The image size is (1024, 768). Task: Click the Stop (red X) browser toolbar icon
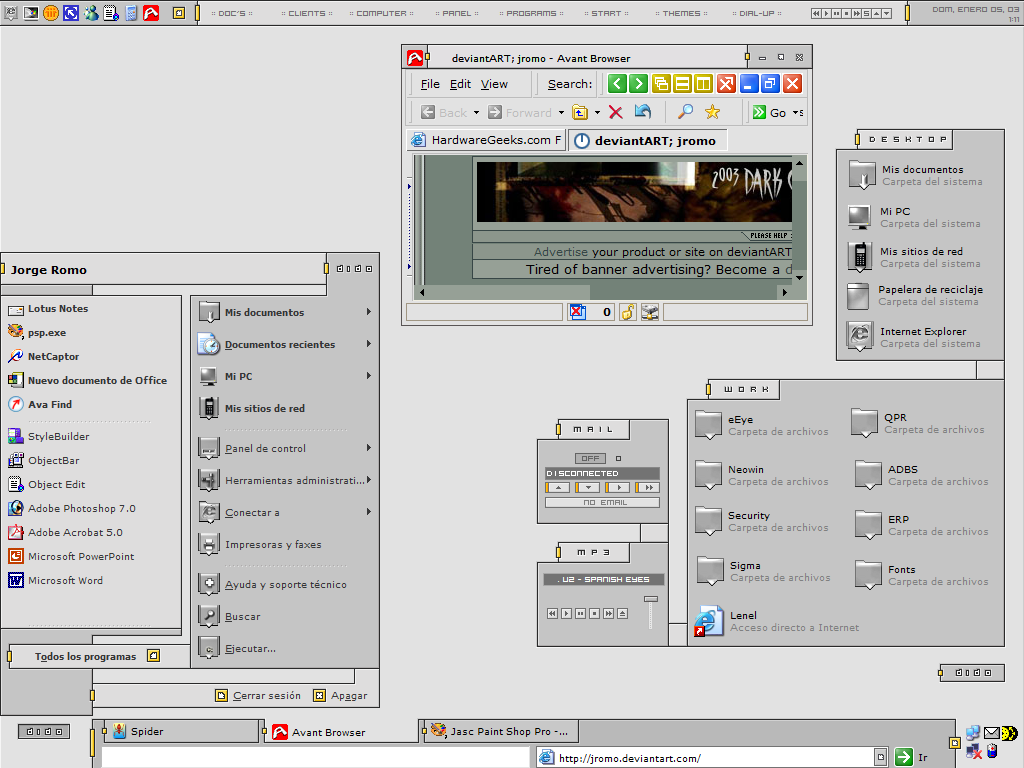pos(616,113)
